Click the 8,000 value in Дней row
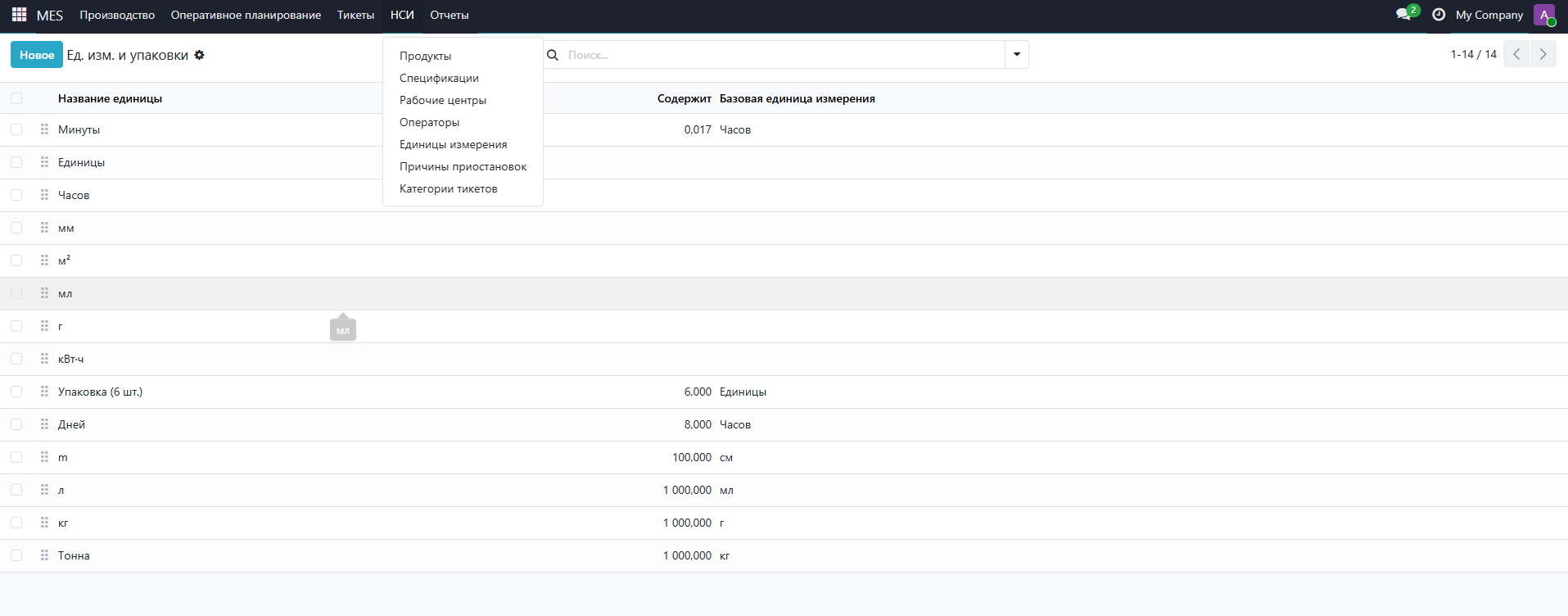Screen dimensions: 1568x616 coord(698,424)
